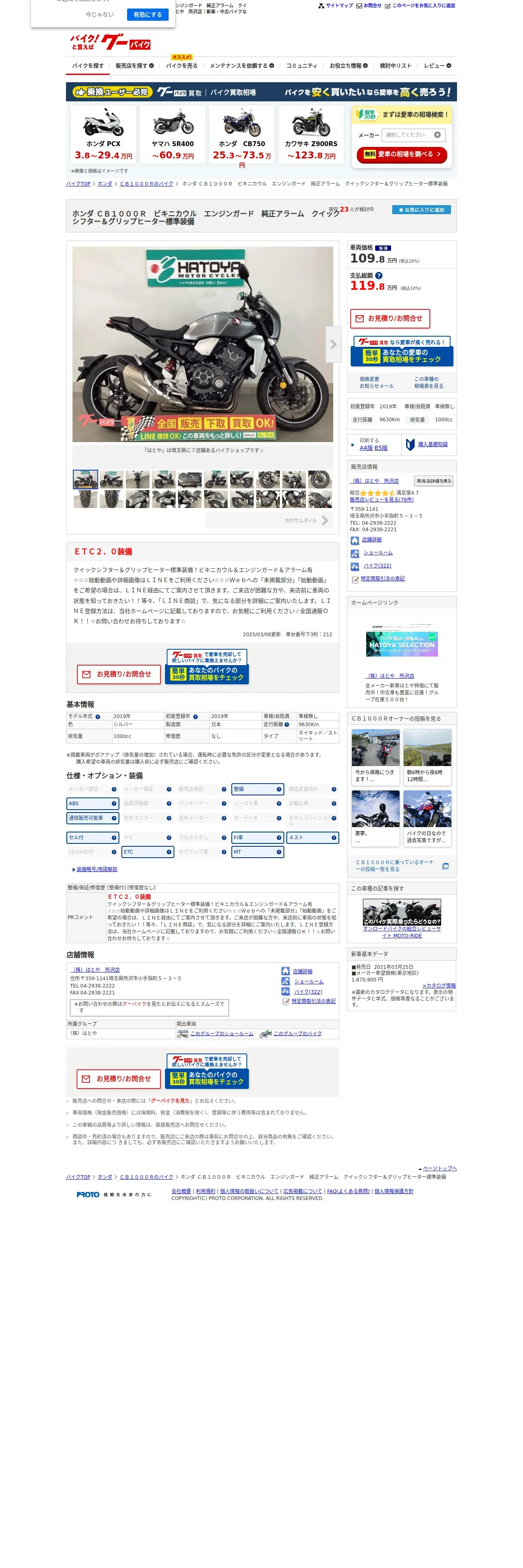Image resolution: width=523 pixels, height=1568 pixels.
Task: Click the ABS spec help question mark
Action: (x=114, y=804)
